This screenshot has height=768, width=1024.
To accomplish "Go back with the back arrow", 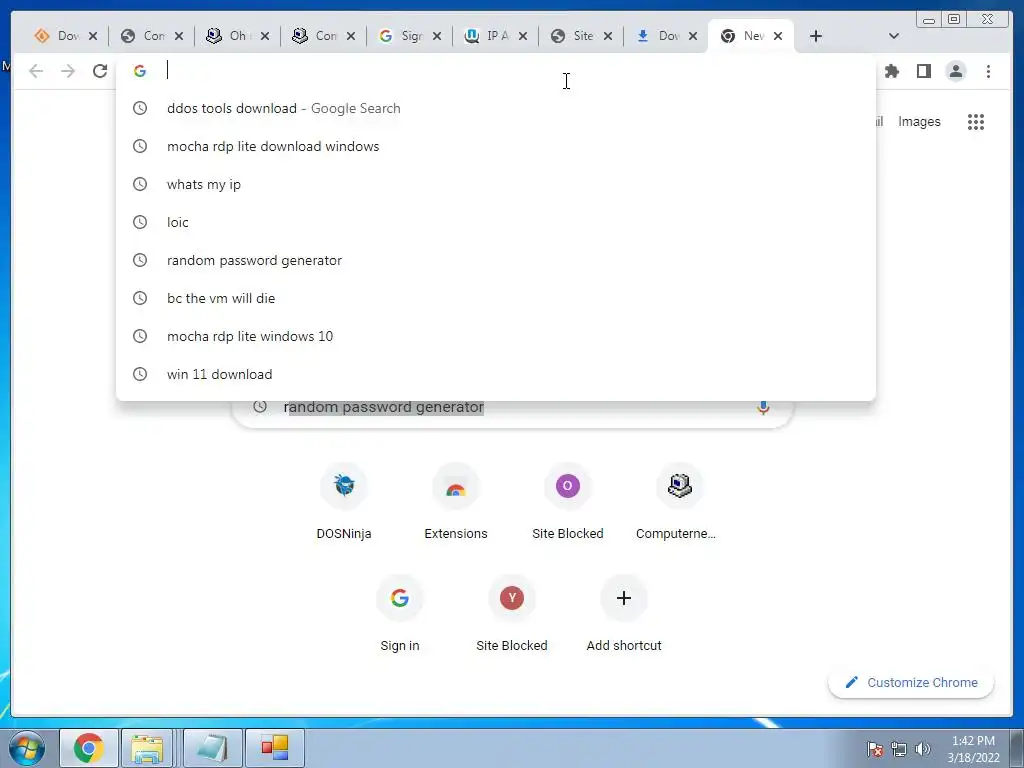I will click(x=36, y=71).
